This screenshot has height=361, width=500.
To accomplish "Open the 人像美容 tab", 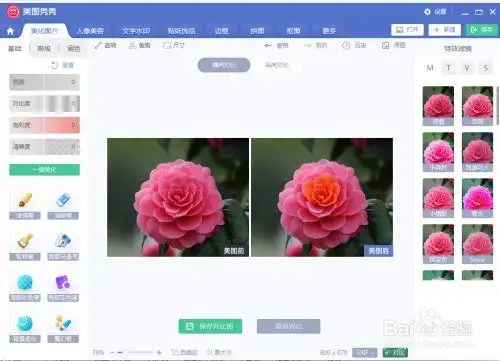I will pos(90,31).
